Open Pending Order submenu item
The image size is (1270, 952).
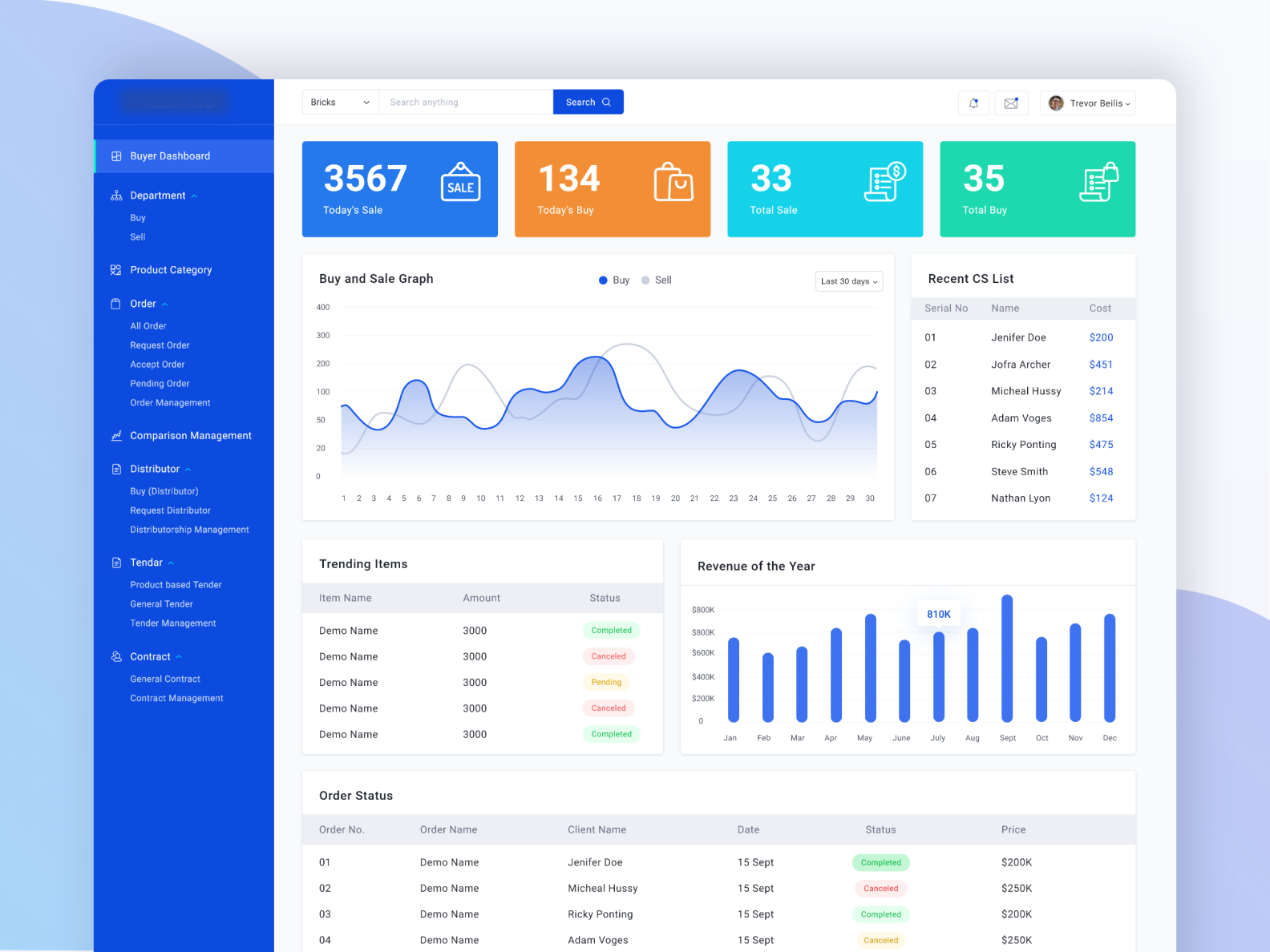pos(160,384)
